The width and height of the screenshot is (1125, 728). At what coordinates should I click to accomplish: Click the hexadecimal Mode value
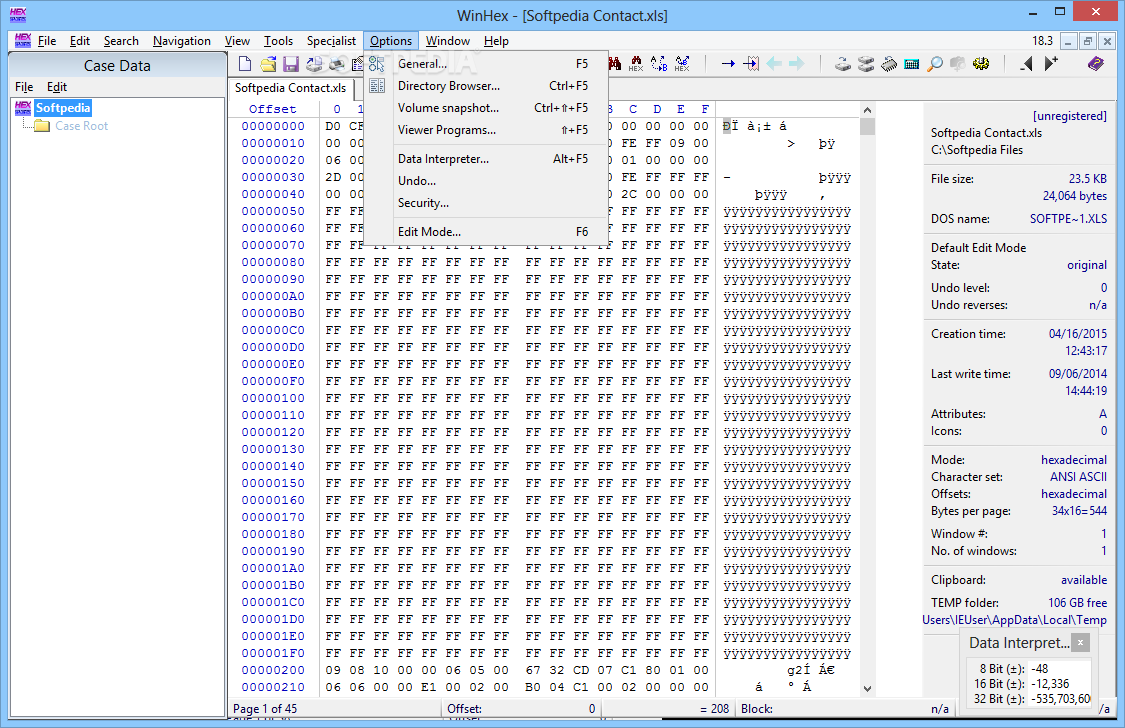click(x=1073, y=460)
